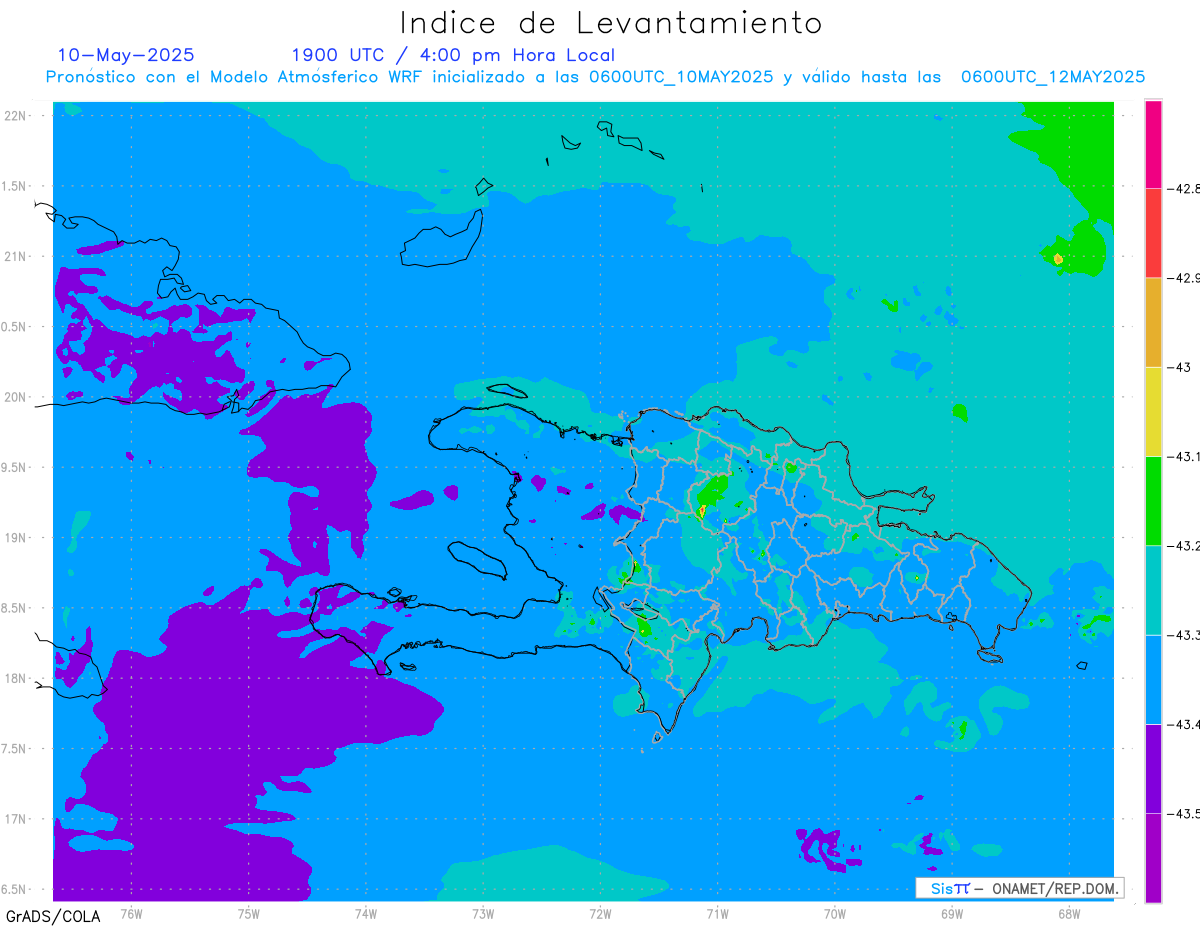Viewport: 1200px width, 927px height.
Task: Click the '-43' color bar value
Action: pos(1180,367)
